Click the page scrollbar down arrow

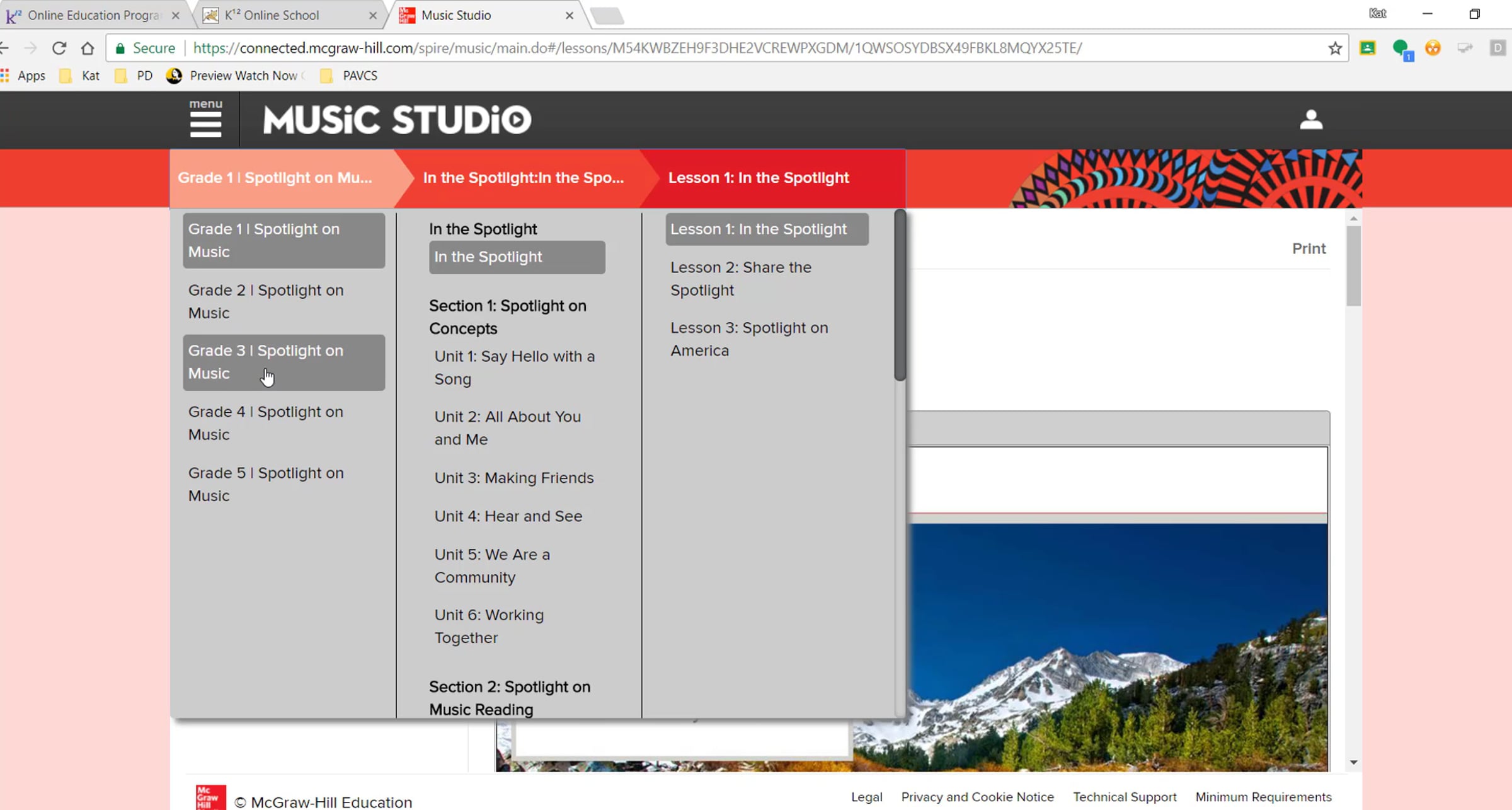pyautogui.click(x=1353, y=763)
